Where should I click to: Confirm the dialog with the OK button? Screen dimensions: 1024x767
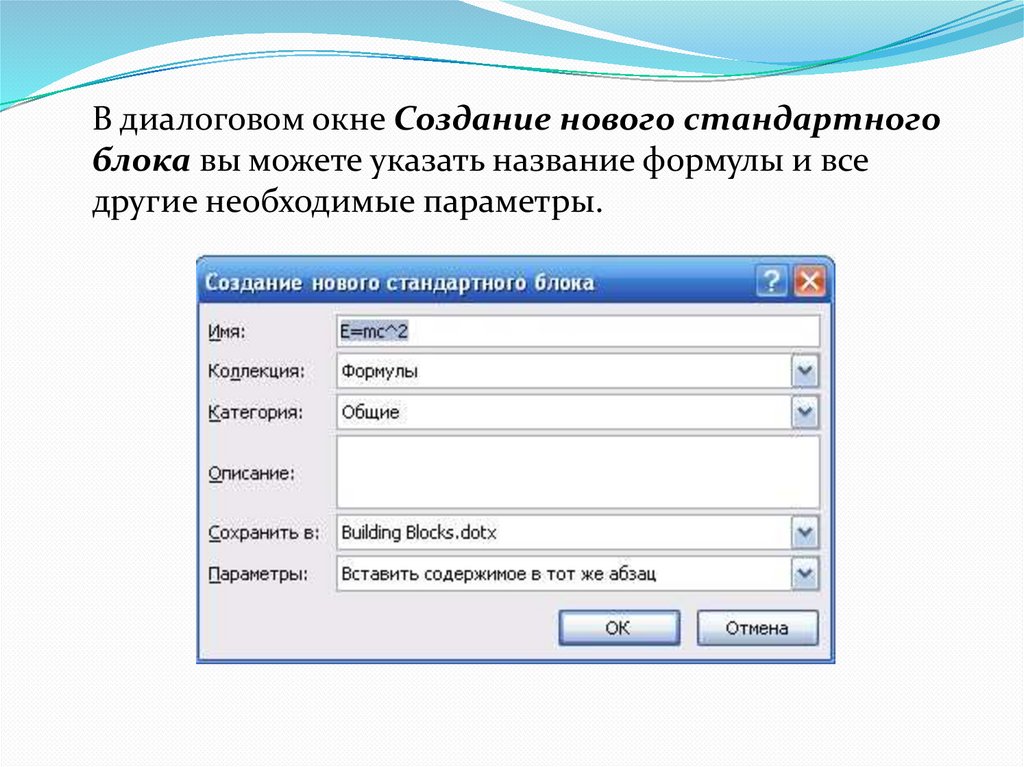(x=619, y=628)
